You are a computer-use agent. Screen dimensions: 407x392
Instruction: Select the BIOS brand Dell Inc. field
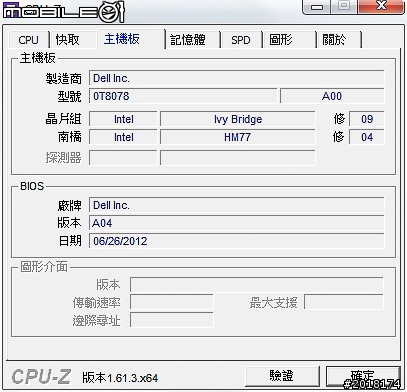click(237, 205)
